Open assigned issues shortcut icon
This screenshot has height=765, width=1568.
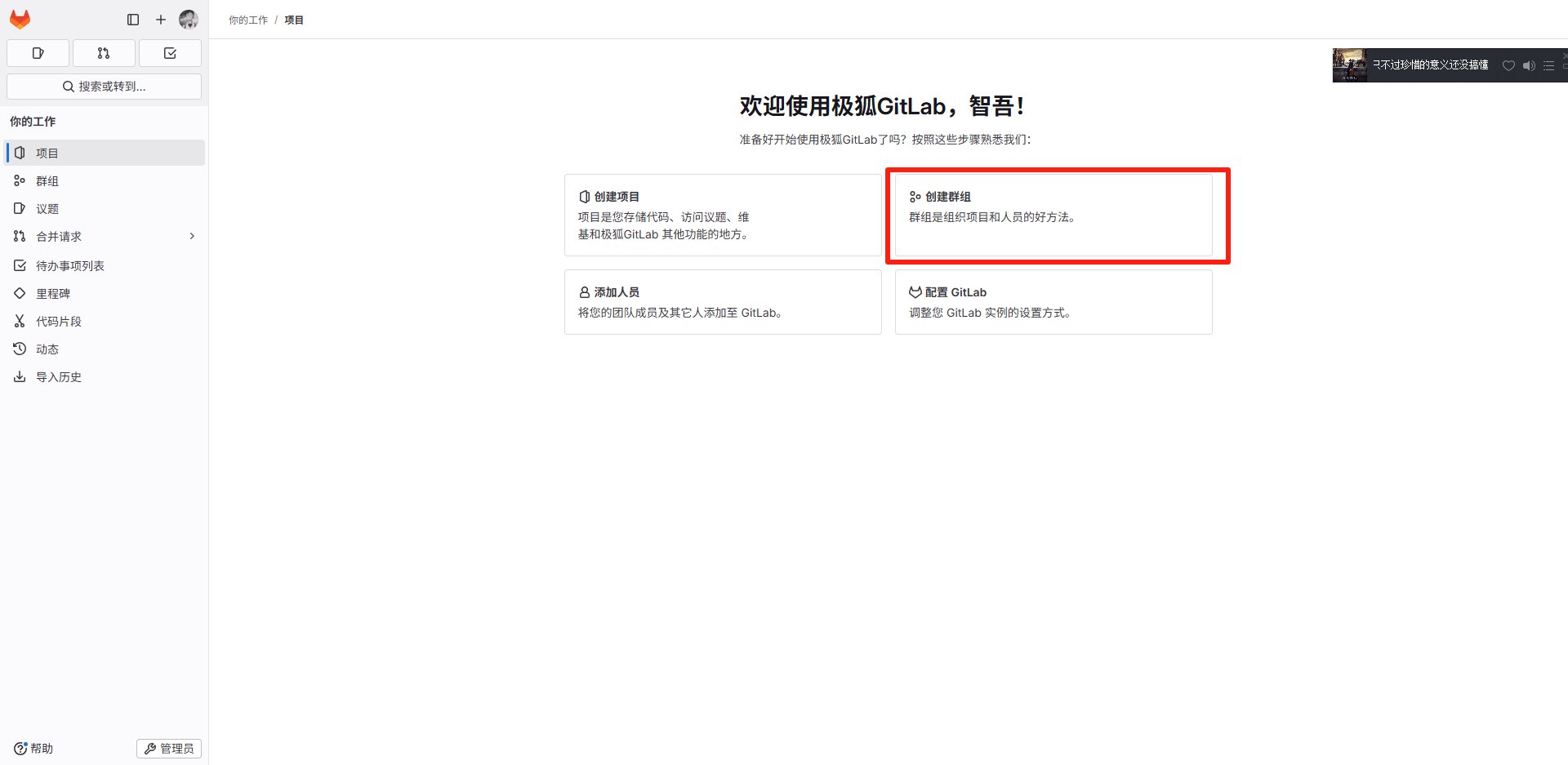38,53
